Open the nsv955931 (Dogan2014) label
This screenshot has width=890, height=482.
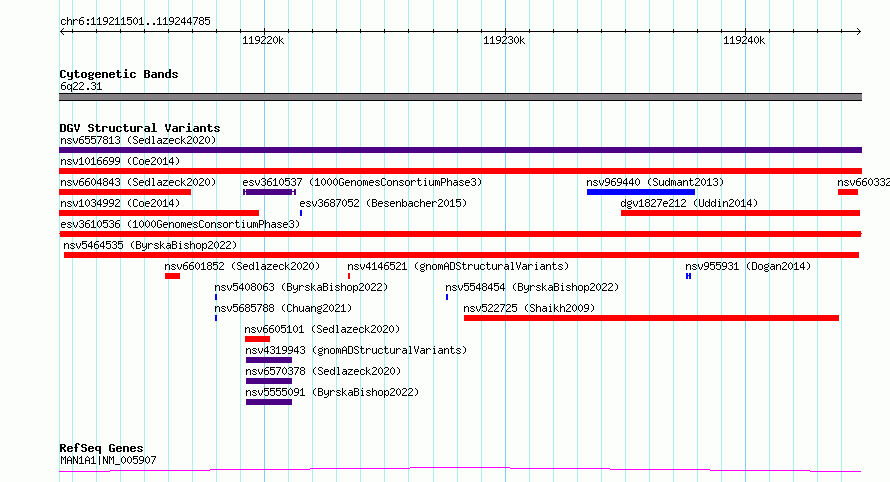748,266
